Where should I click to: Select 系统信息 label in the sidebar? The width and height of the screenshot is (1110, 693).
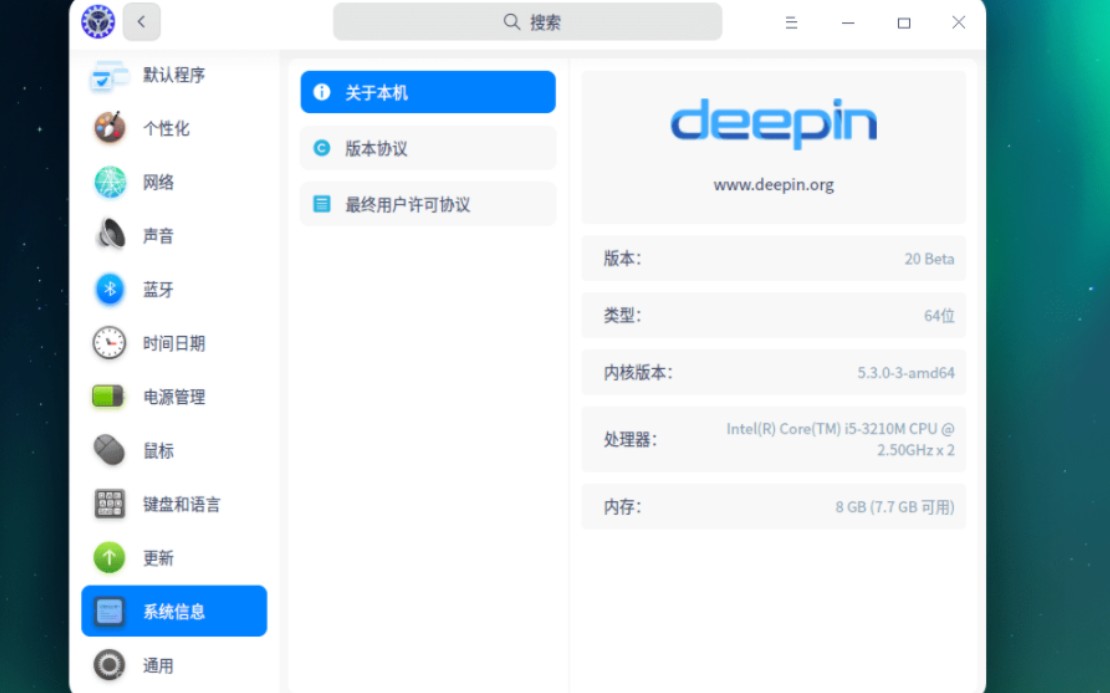(174, 612)
